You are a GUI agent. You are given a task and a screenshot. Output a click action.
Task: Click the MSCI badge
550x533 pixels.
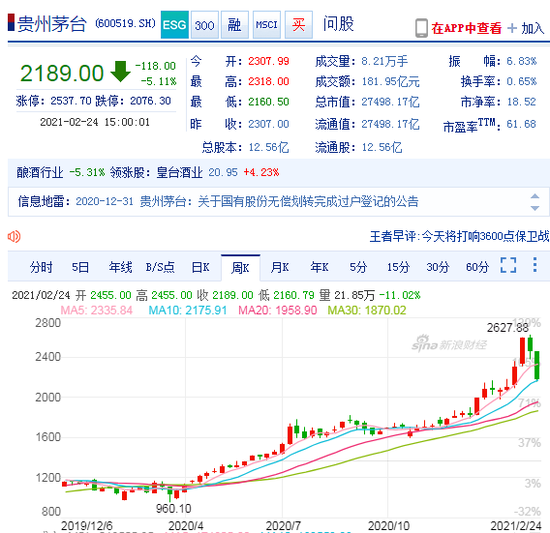pos(267,25)
